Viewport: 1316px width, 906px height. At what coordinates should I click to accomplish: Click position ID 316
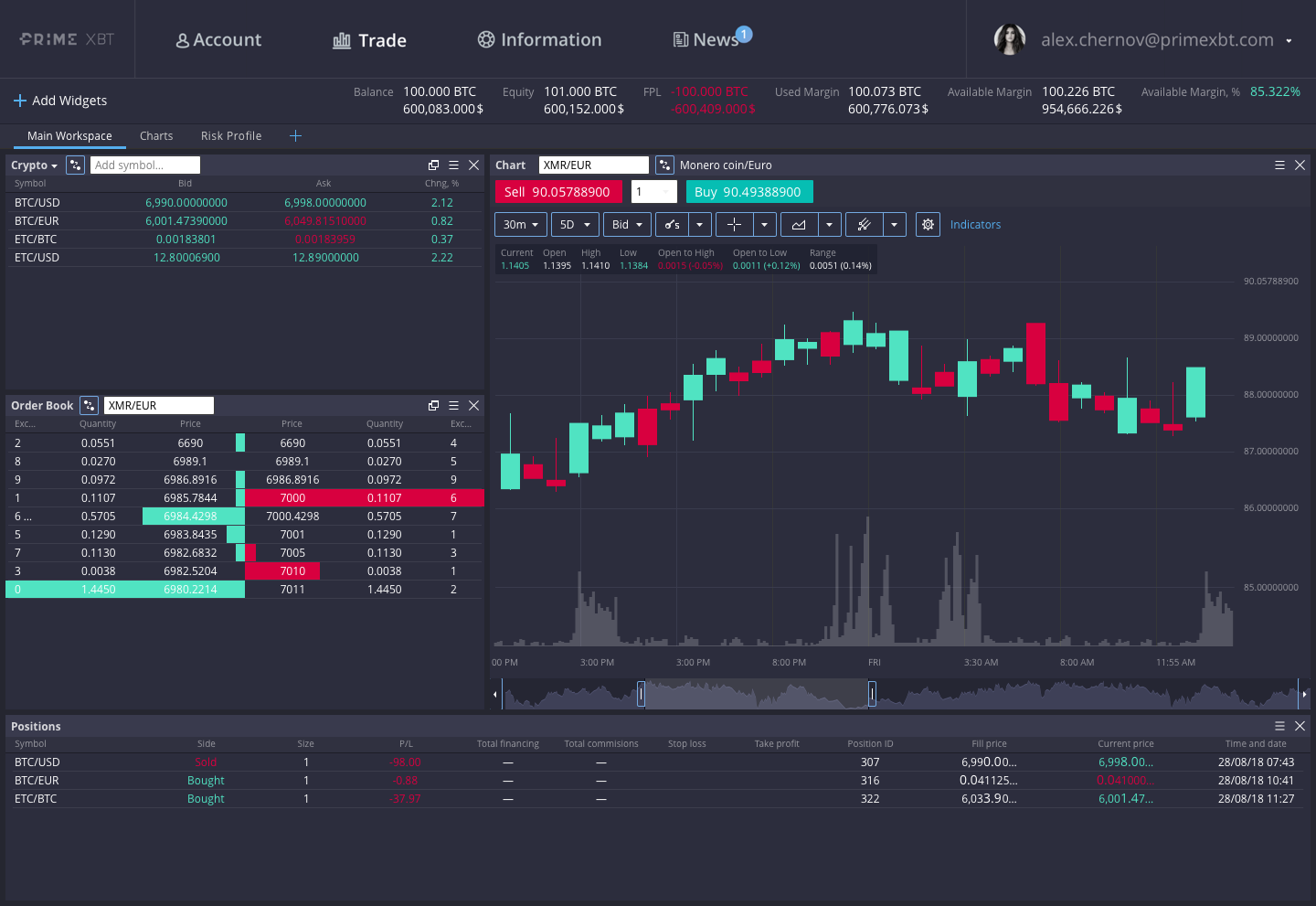pos(870,781)
